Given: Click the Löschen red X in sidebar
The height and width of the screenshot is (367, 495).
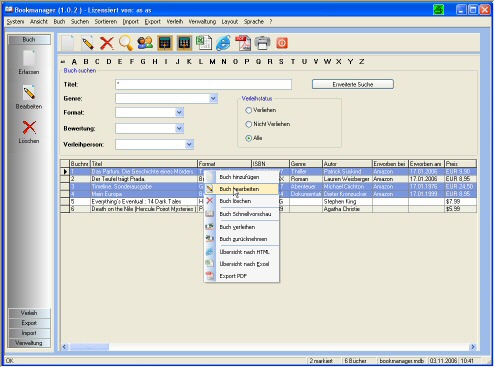Looking at the screenshot, I should click(29, 127).
